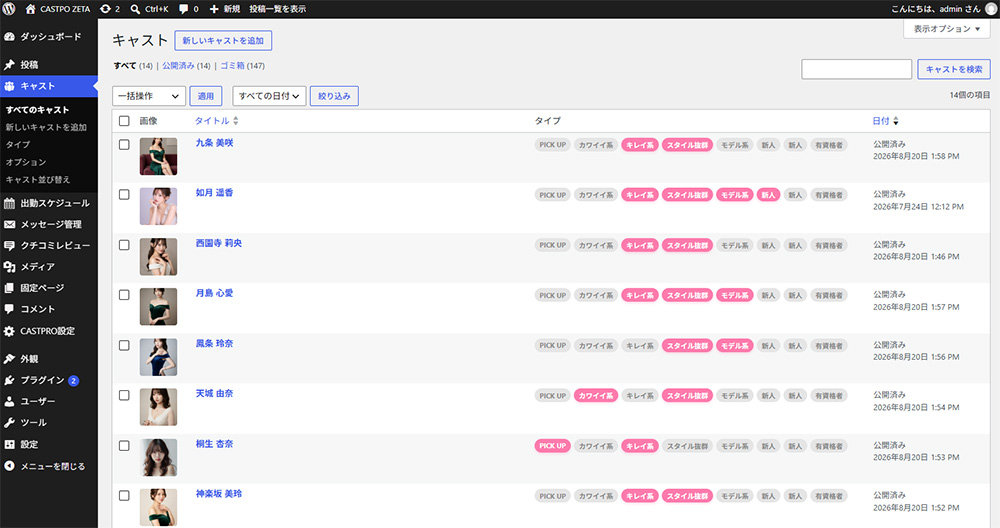Open すべてのキャスト submenu item

pyautogui.click(x=37, y=110)
